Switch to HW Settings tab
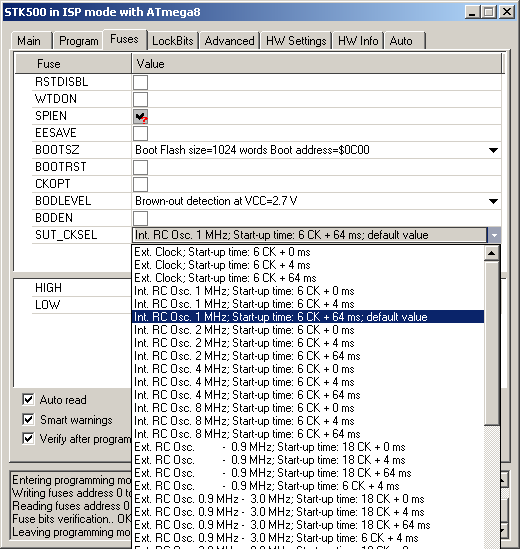Screen dimensions: 520x549 tap(296, 41)
